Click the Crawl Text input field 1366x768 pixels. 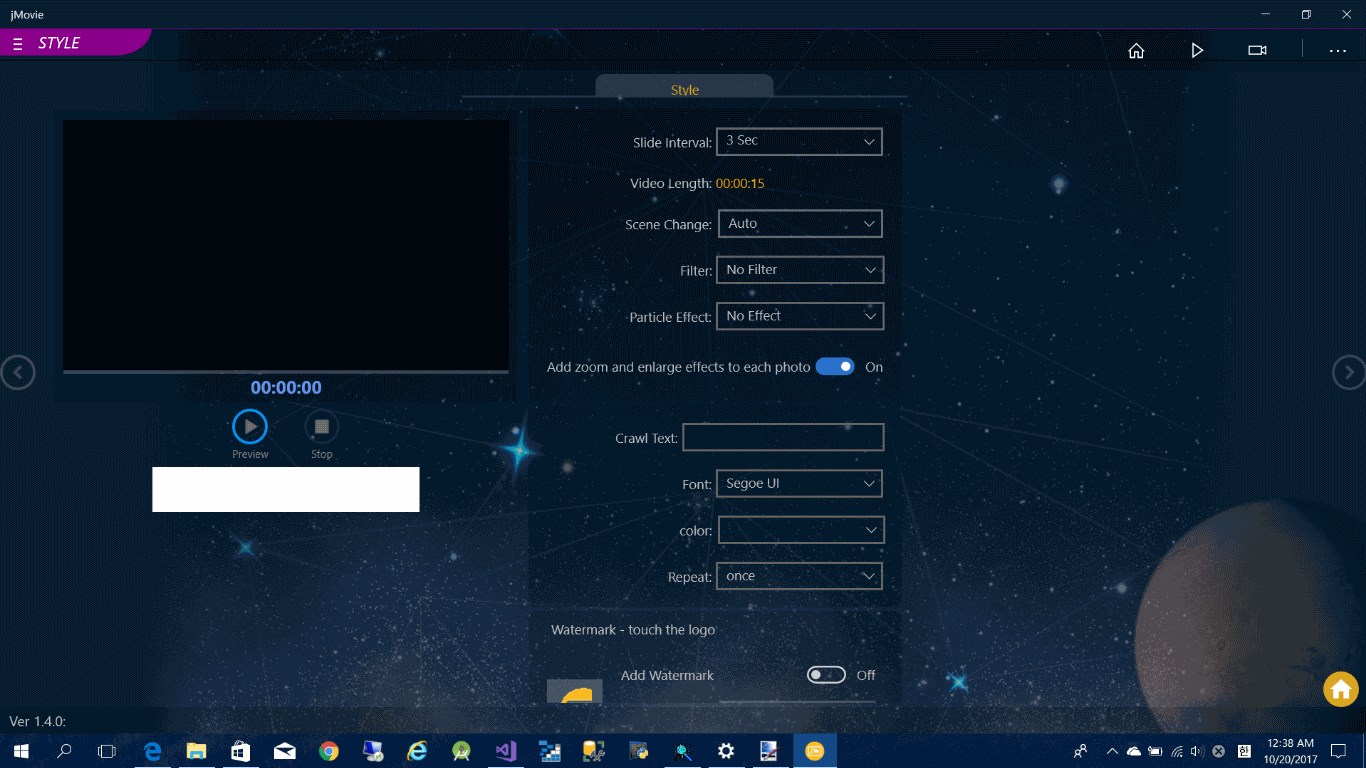pyautogui.click(x=783, y=437)
